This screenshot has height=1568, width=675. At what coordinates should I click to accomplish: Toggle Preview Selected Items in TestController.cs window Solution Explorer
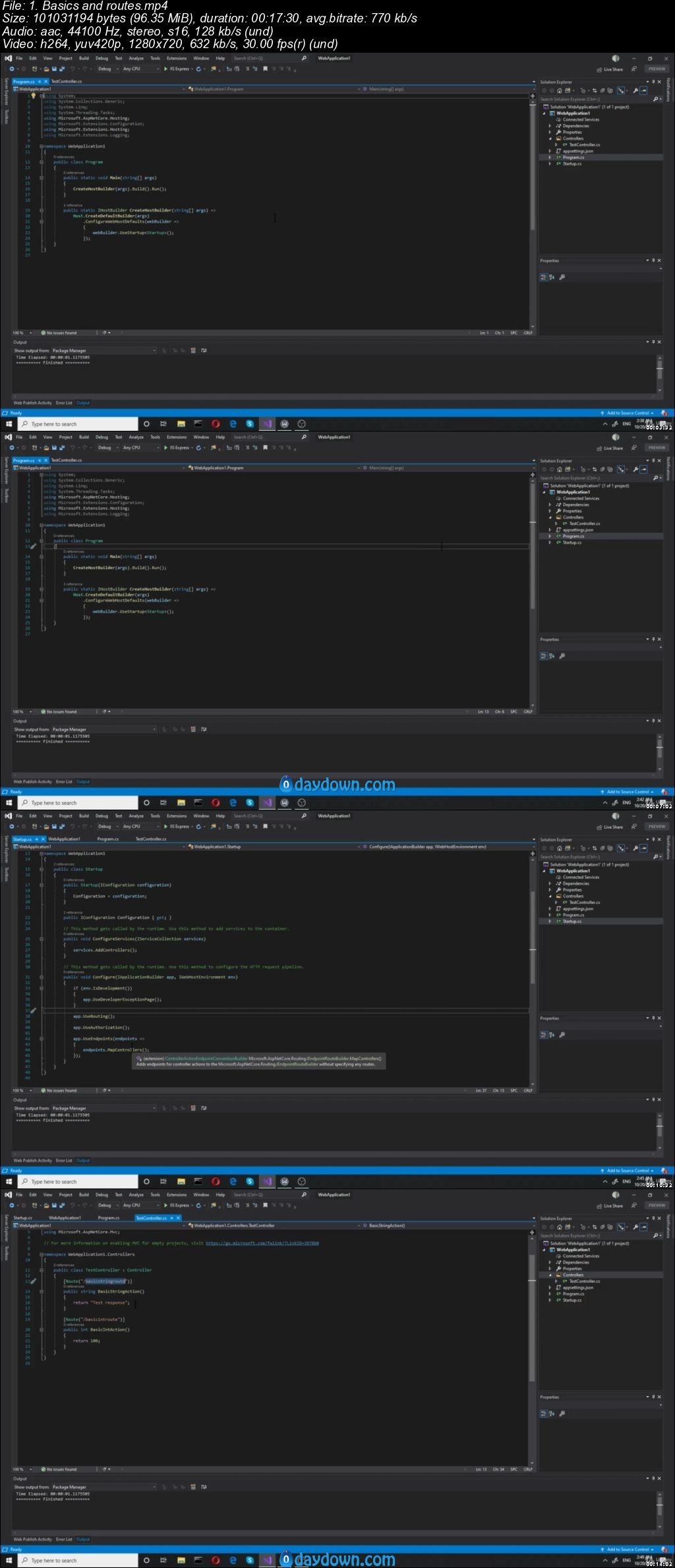click(x=643, y=1227)
